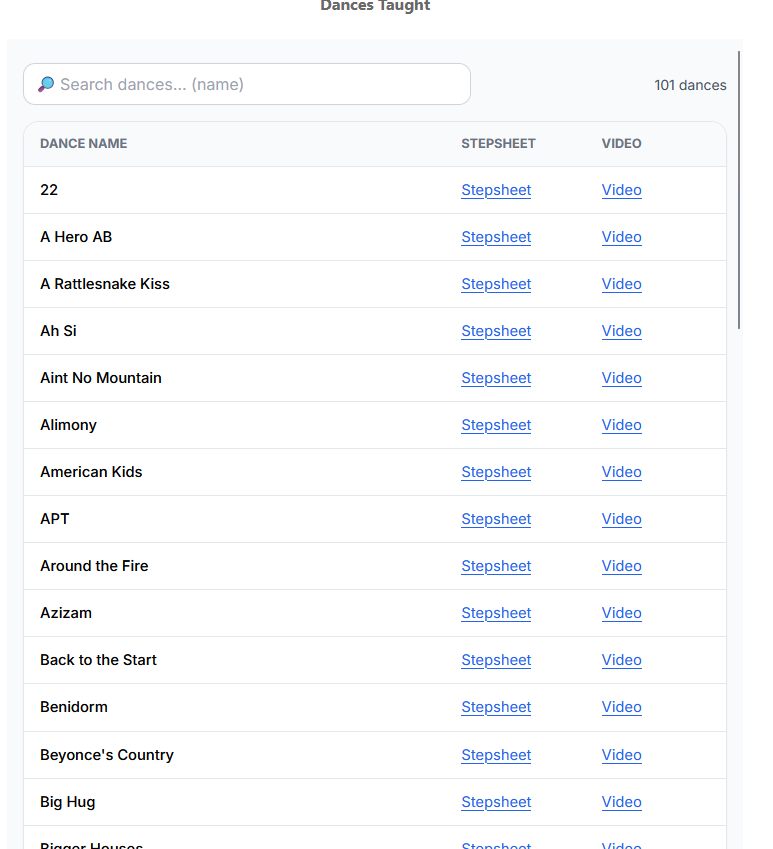
Task: Click the magnifying glass search icon
Action: coord(46,85)
